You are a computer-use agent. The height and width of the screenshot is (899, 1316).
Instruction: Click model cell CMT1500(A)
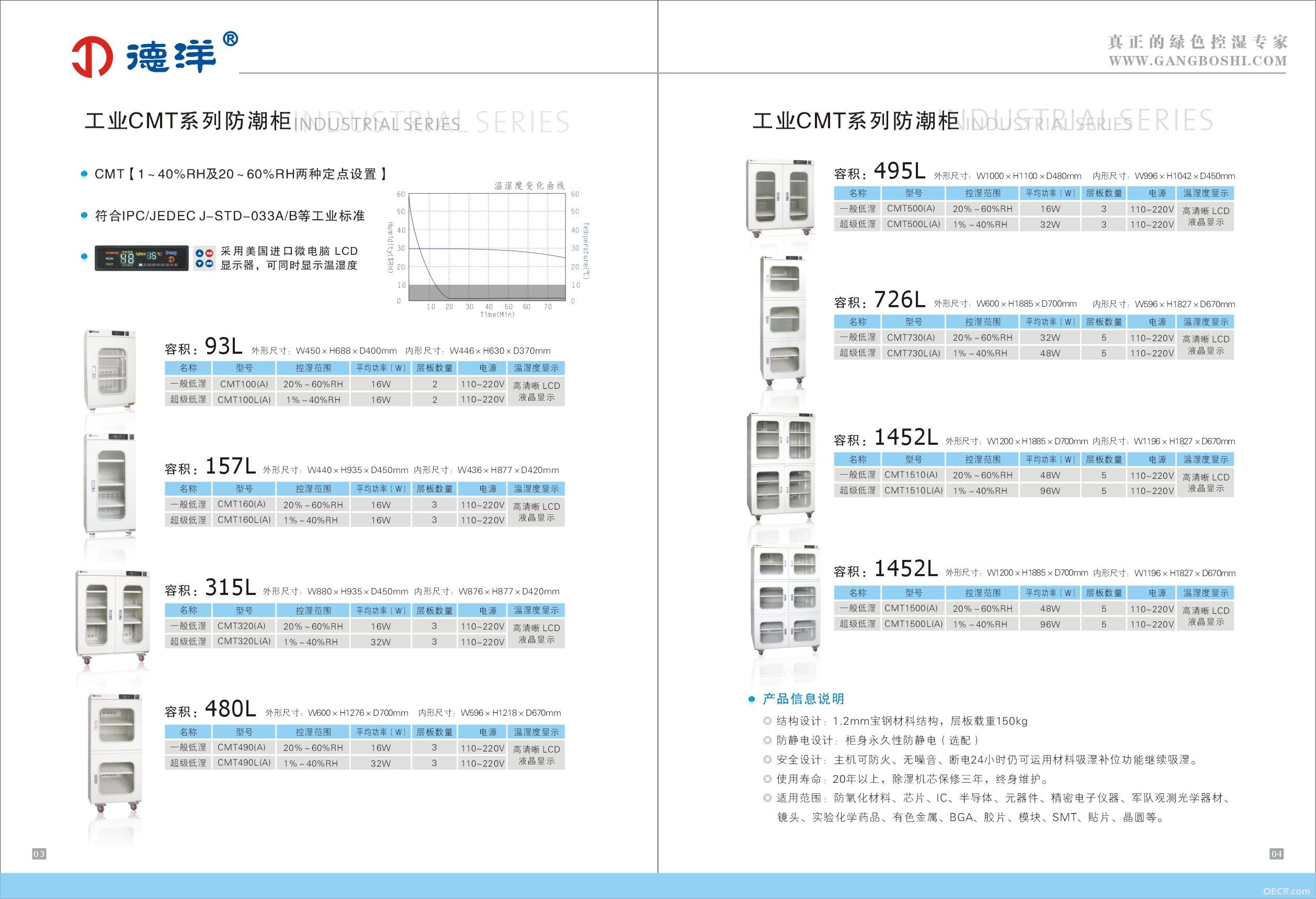click(x=913, y=608)
